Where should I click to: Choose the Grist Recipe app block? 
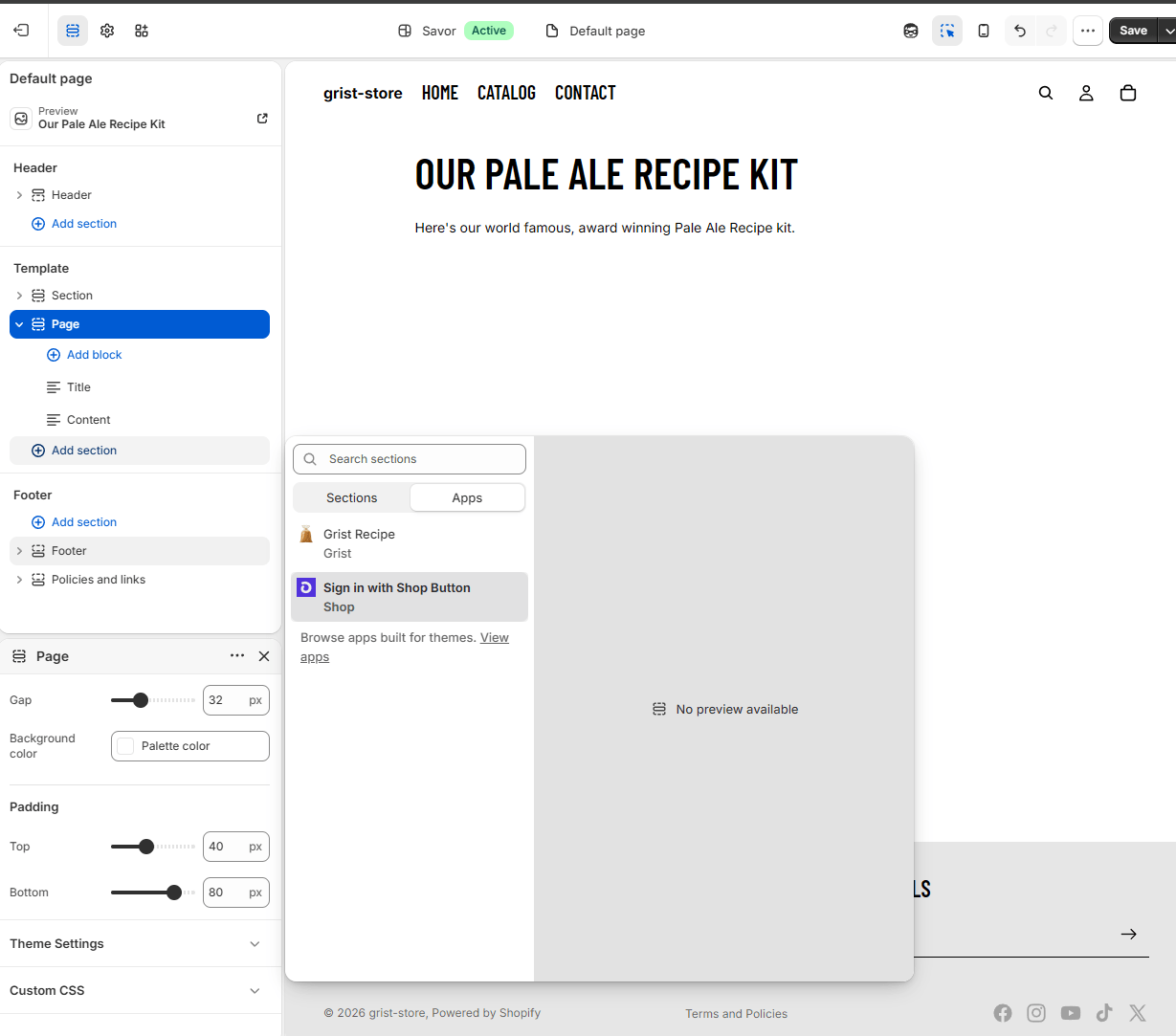[410, 543]
